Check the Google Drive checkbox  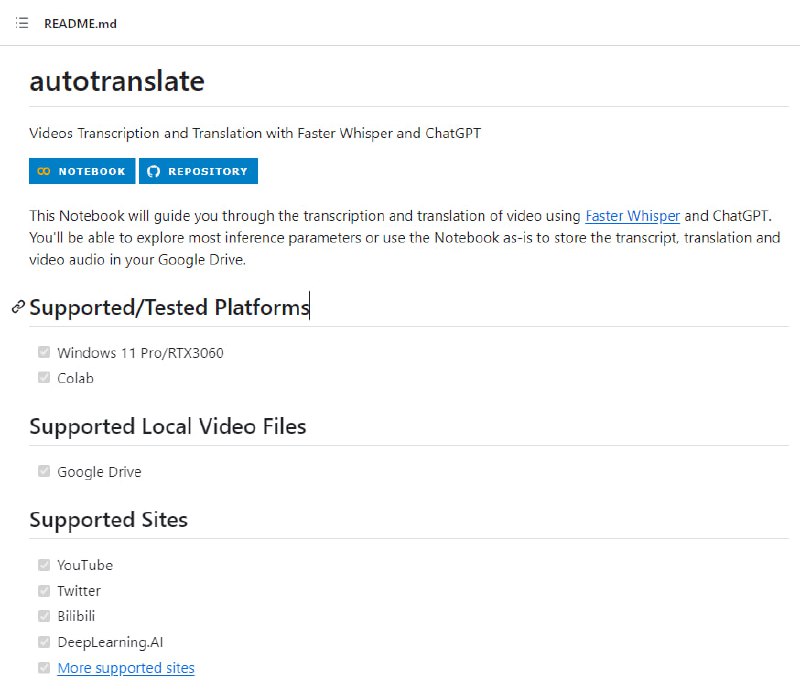click(43, 470)
